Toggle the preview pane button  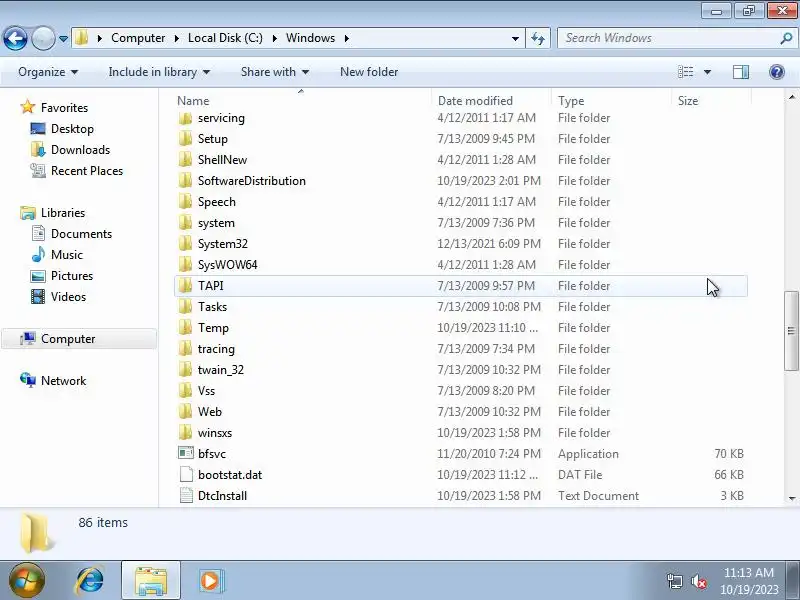741,72
